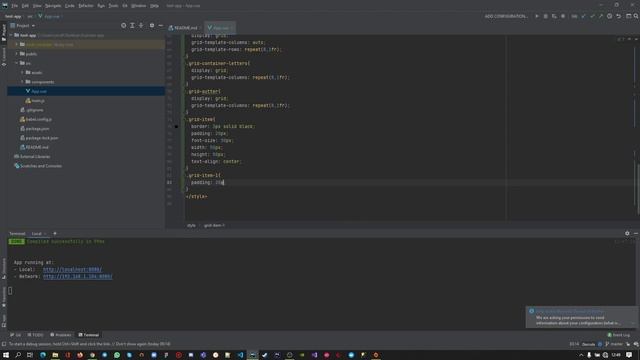Screen dimensions: 640x360
Task: Click the collapse all icon in Project panel
Action: pos(141,26)
